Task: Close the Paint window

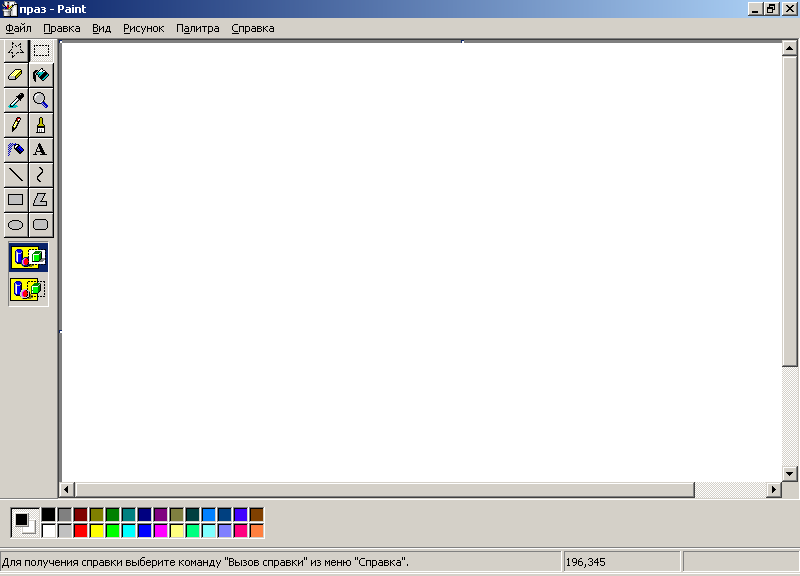Action: point(789,9)
